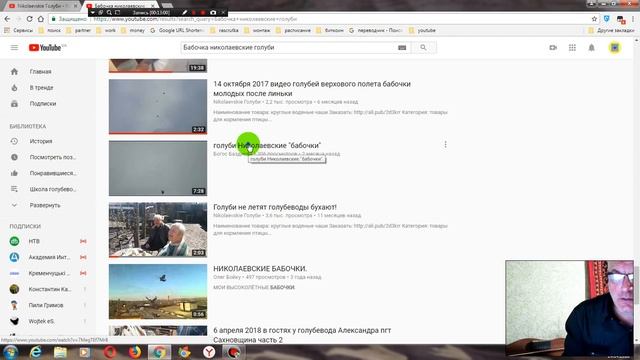Open the on-screen keyboard icon in search box

click(402, 48)
